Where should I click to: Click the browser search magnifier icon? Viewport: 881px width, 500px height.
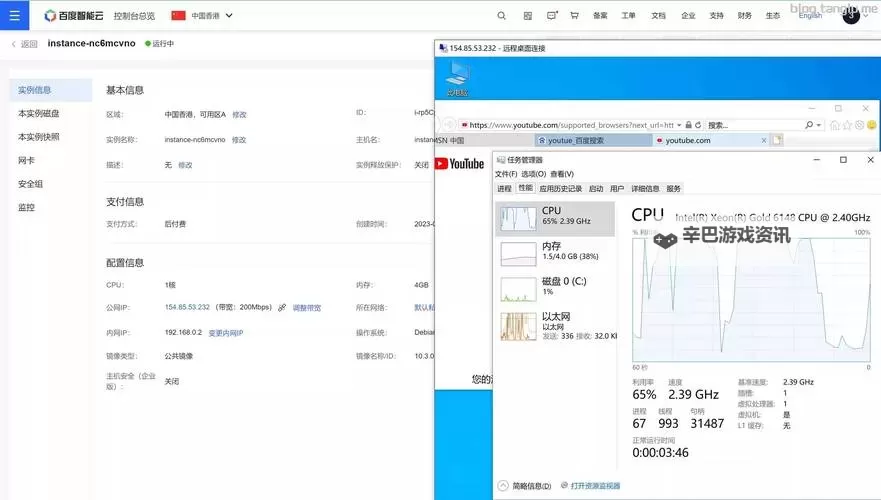point(809,125)
